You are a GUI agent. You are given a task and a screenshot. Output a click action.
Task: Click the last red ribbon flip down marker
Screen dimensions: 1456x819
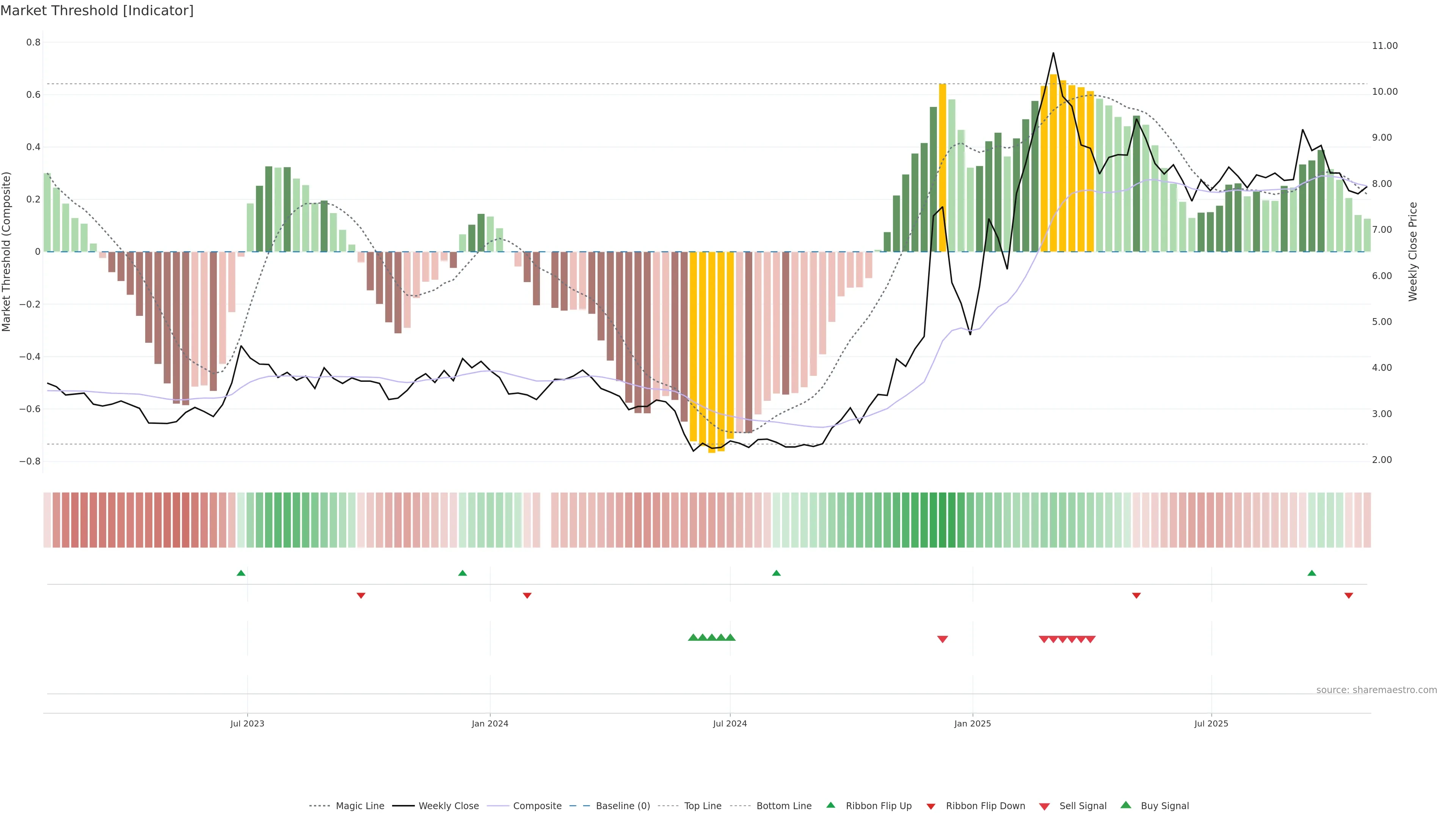click(x=1349, y=596)
